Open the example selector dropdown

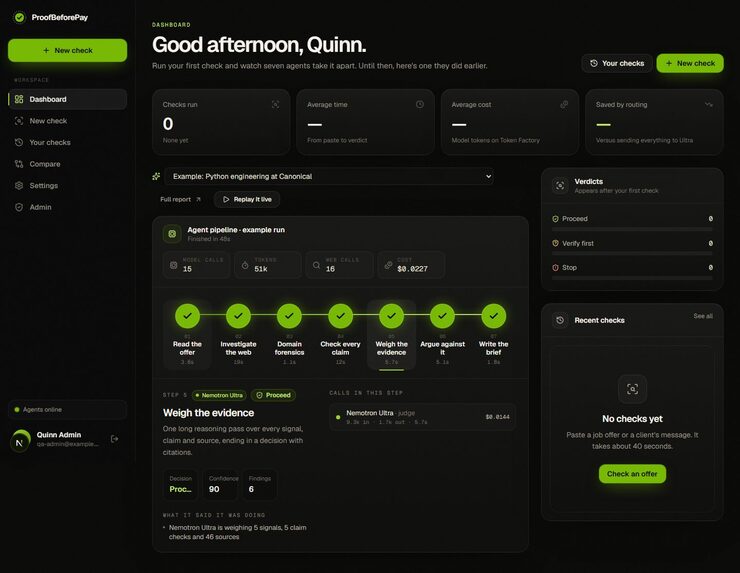pos(329,177)
